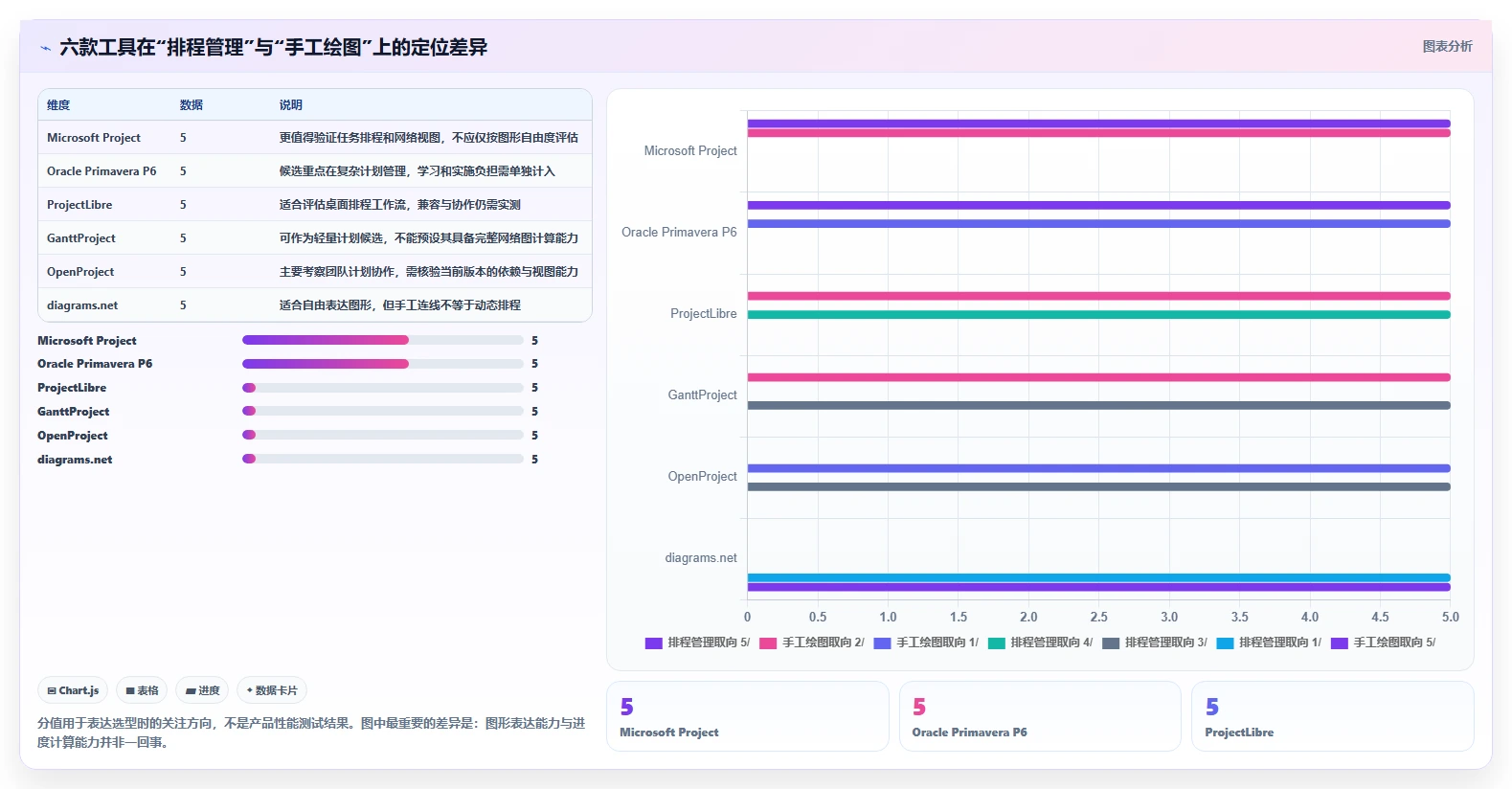
Task: Click the 2.5 tick on chart x-axis
Action: pos(1098,618)
